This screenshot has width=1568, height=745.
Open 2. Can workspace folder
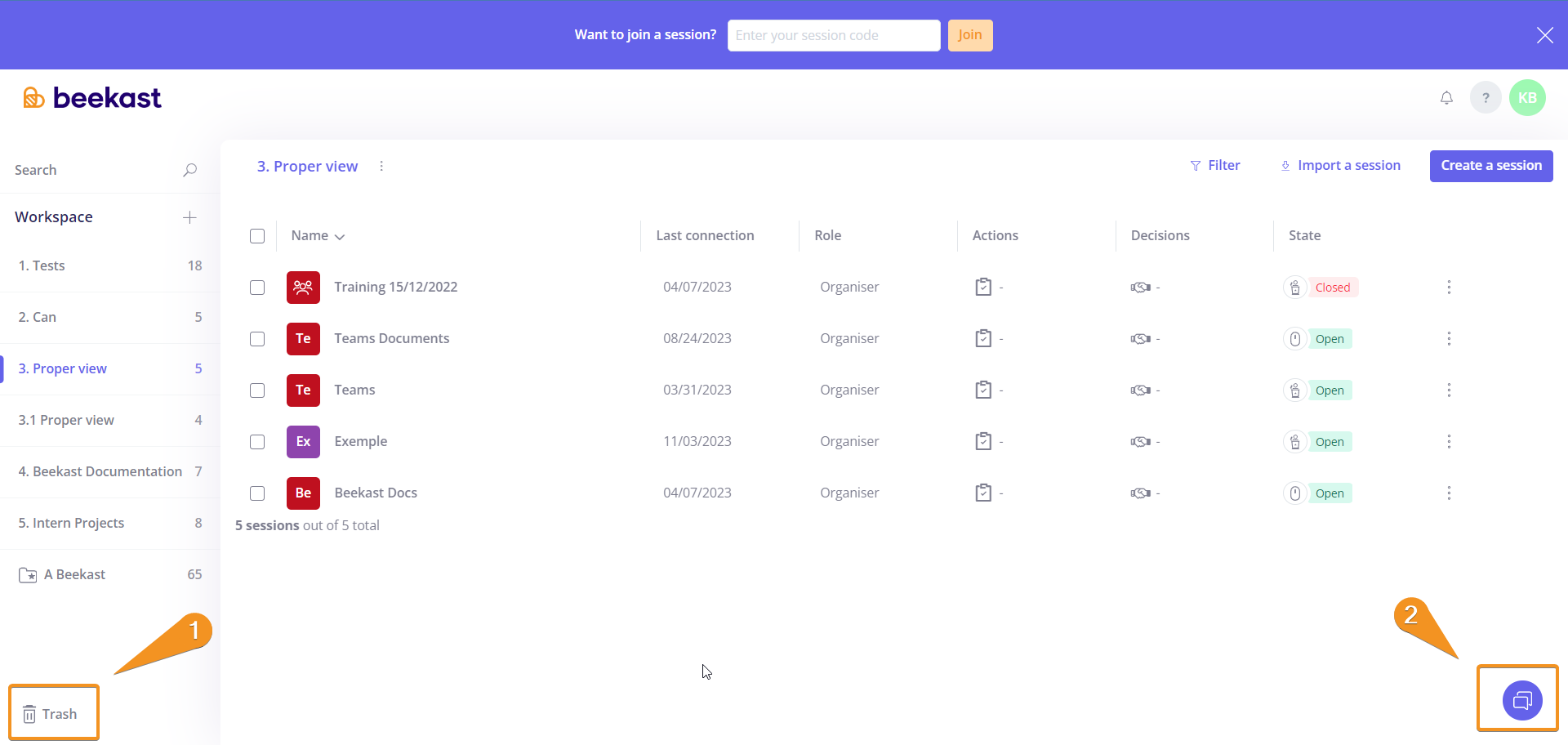tap(110, 317)
